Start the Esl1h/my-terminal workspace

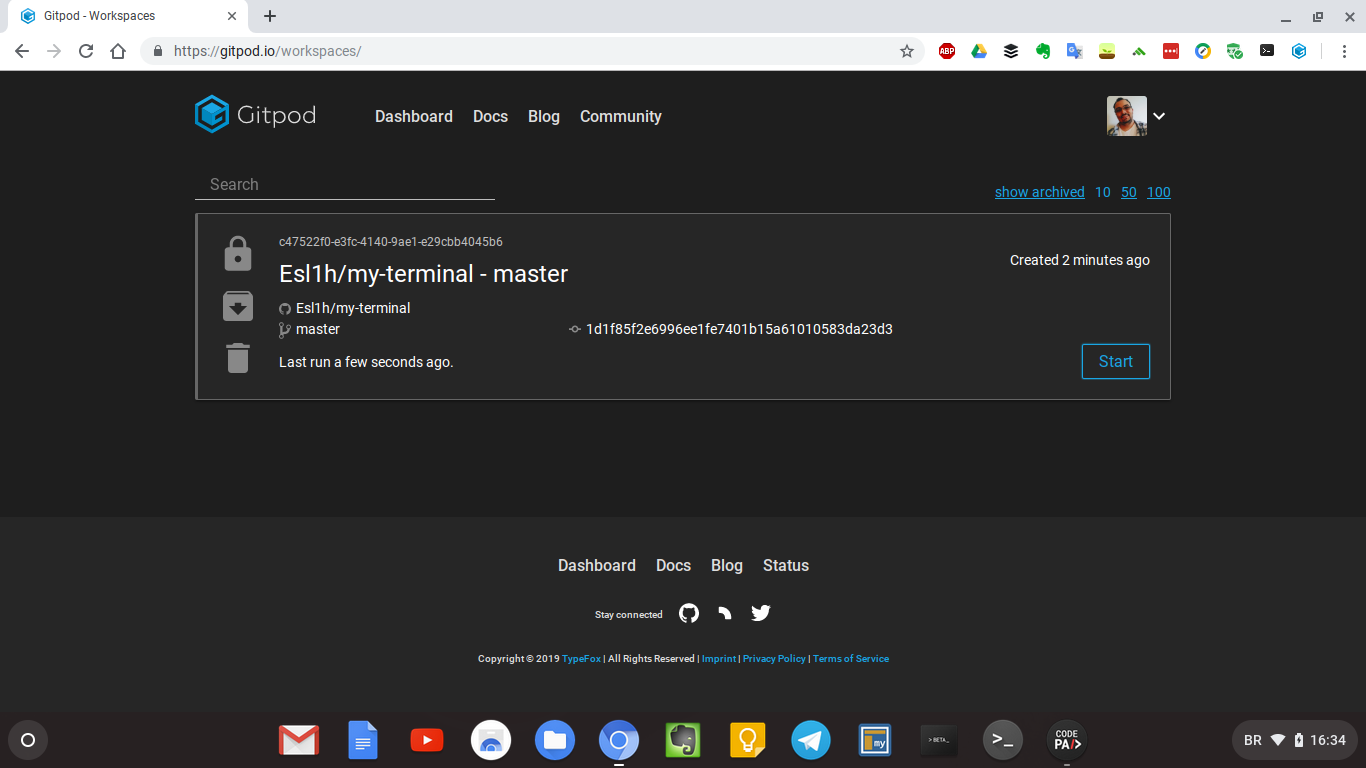pyautogui.click(x=1116, y=362)
